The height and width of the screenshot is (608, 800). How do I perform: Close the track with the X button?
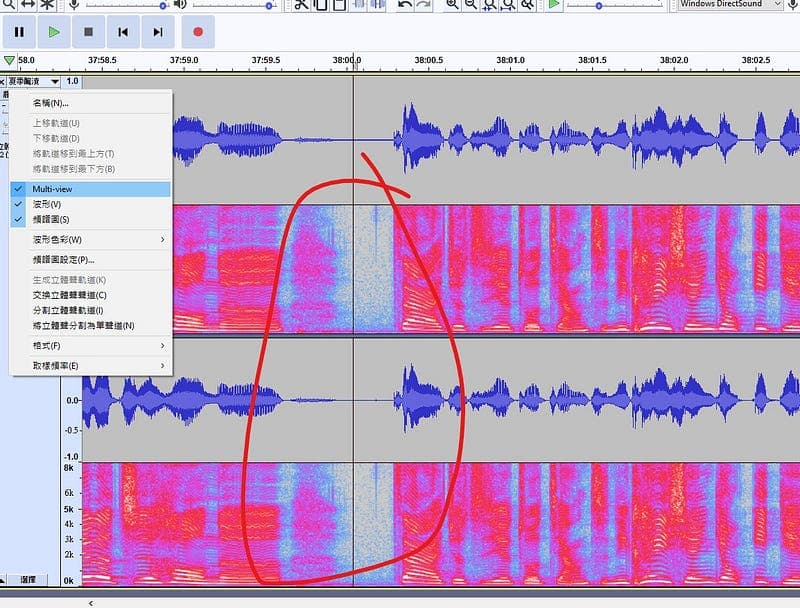click(3, 82)
